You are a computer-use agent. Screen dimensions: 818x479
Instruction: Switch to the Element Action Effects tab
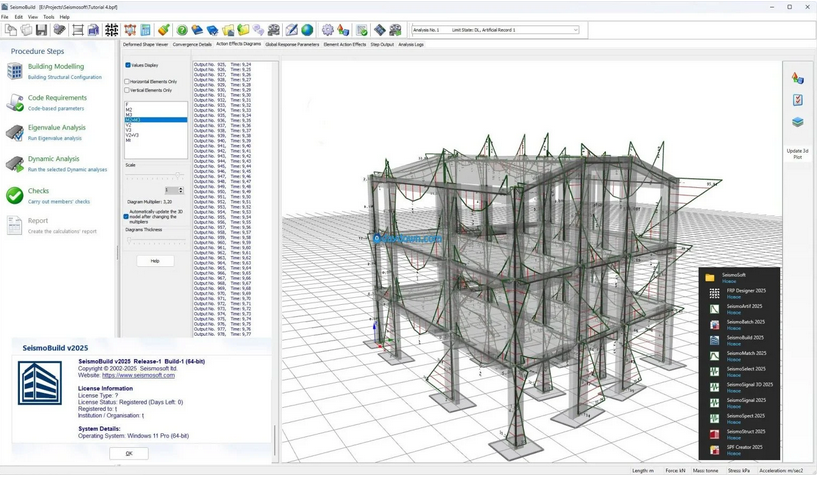(x=345, y=44)
